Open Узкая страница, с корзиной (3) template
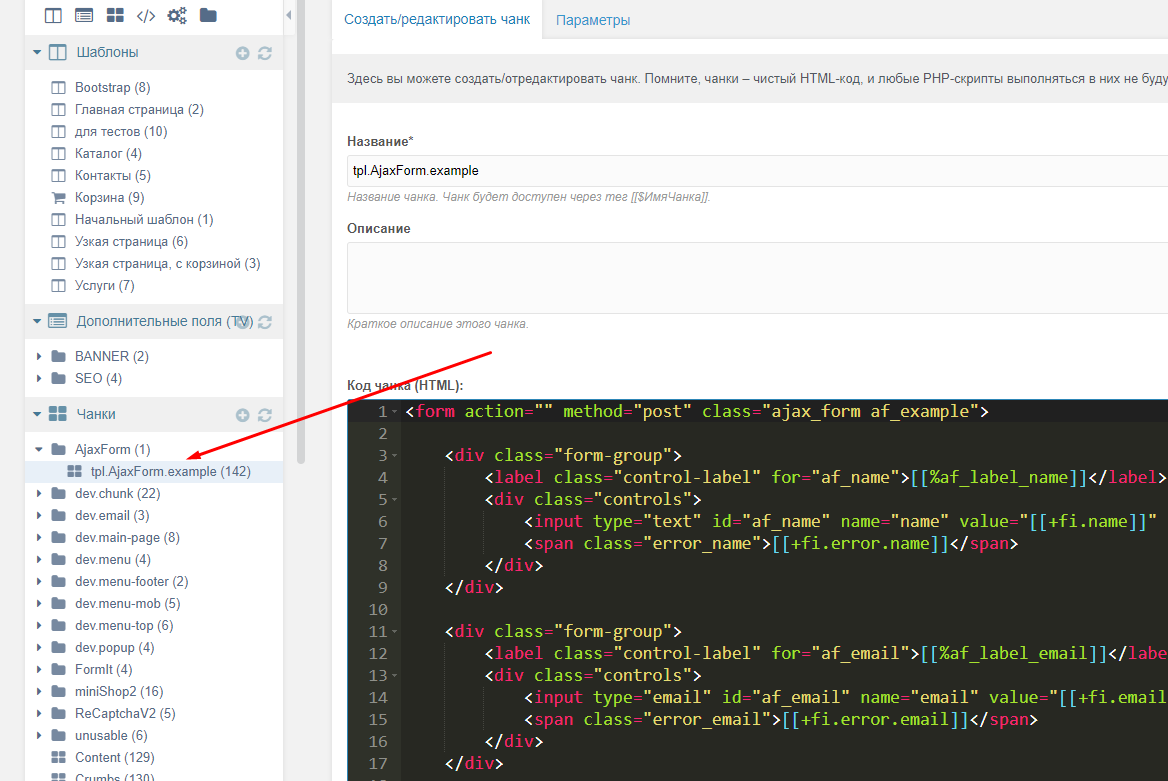This screenshot has height=781, width=1168. click(168, 263)
